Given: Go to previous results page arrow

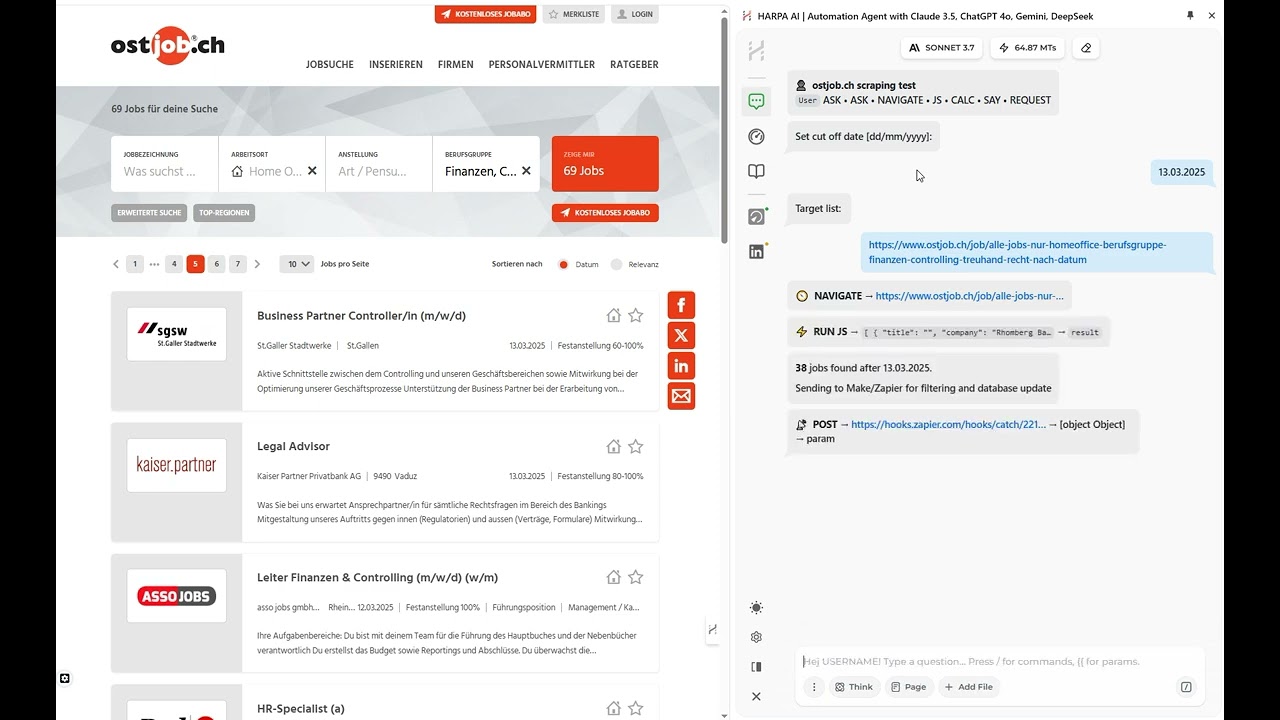Looking at the screenshot, I should (x=116, y=264).
